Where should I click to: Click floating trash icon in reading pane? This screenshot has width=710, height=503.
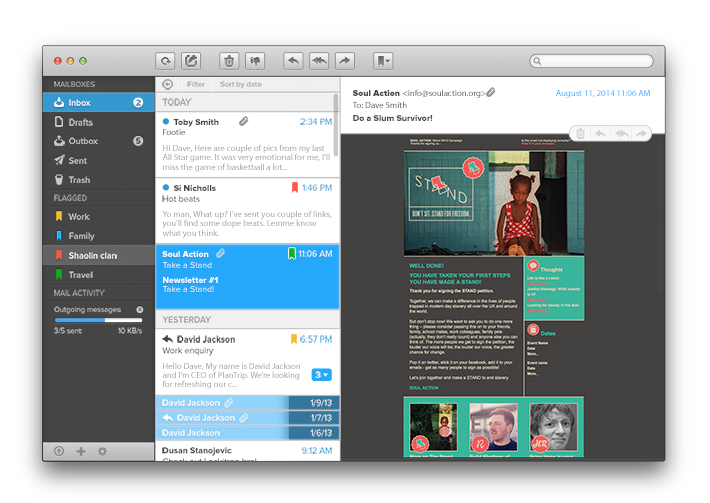(580, 134)
